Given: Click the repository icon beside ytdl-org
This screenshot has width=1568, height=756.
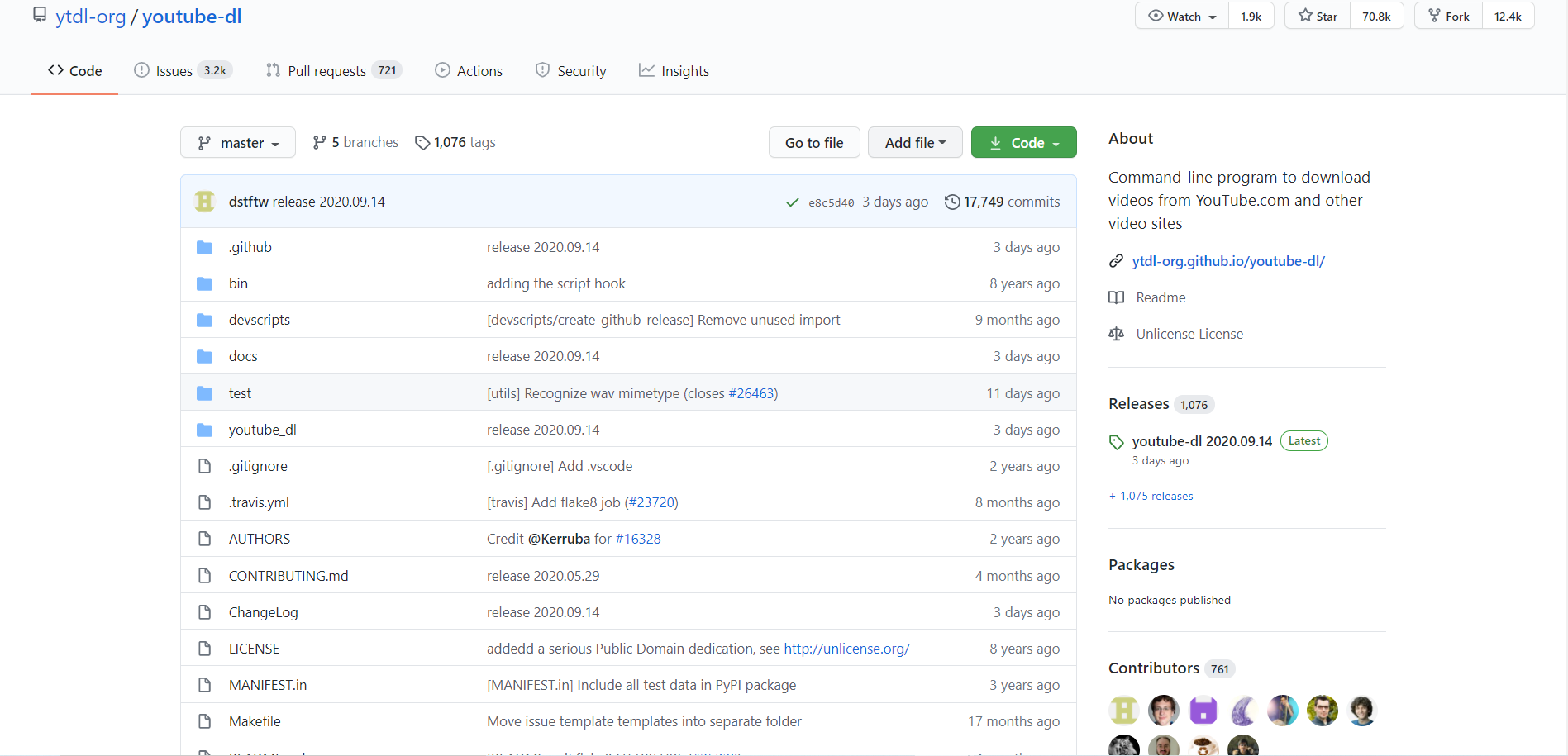Looking at the screenshot, I should 40,15.
